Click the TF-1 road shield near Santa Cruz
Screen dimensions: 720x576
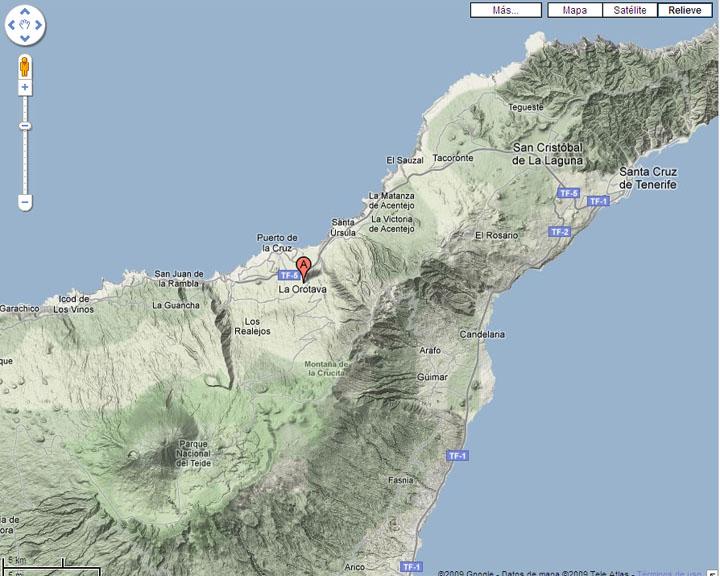[598, 201]
